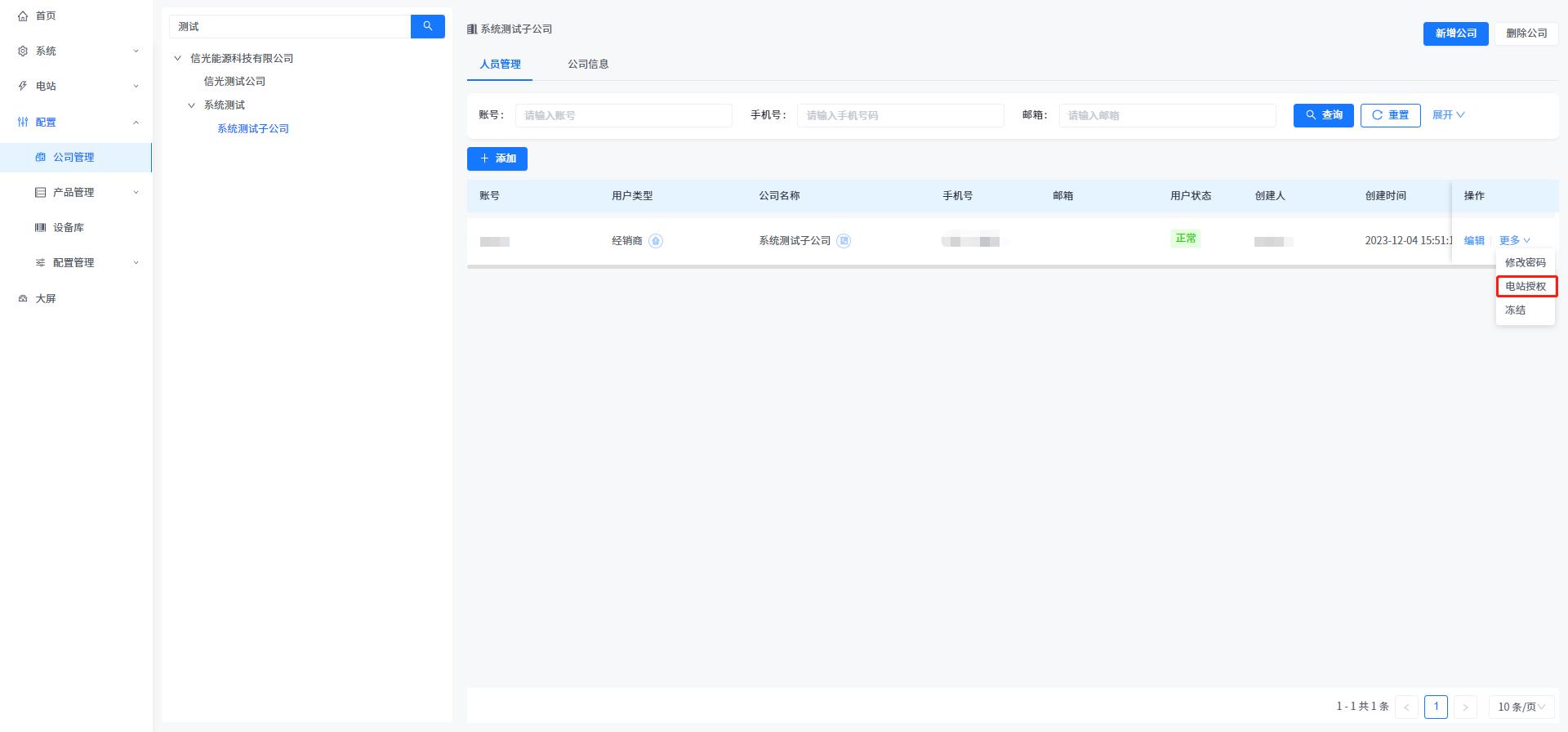Click the home icon in sidebar
The width and height of the screenshot is (1568, 732).
click(x=23, y=16)
